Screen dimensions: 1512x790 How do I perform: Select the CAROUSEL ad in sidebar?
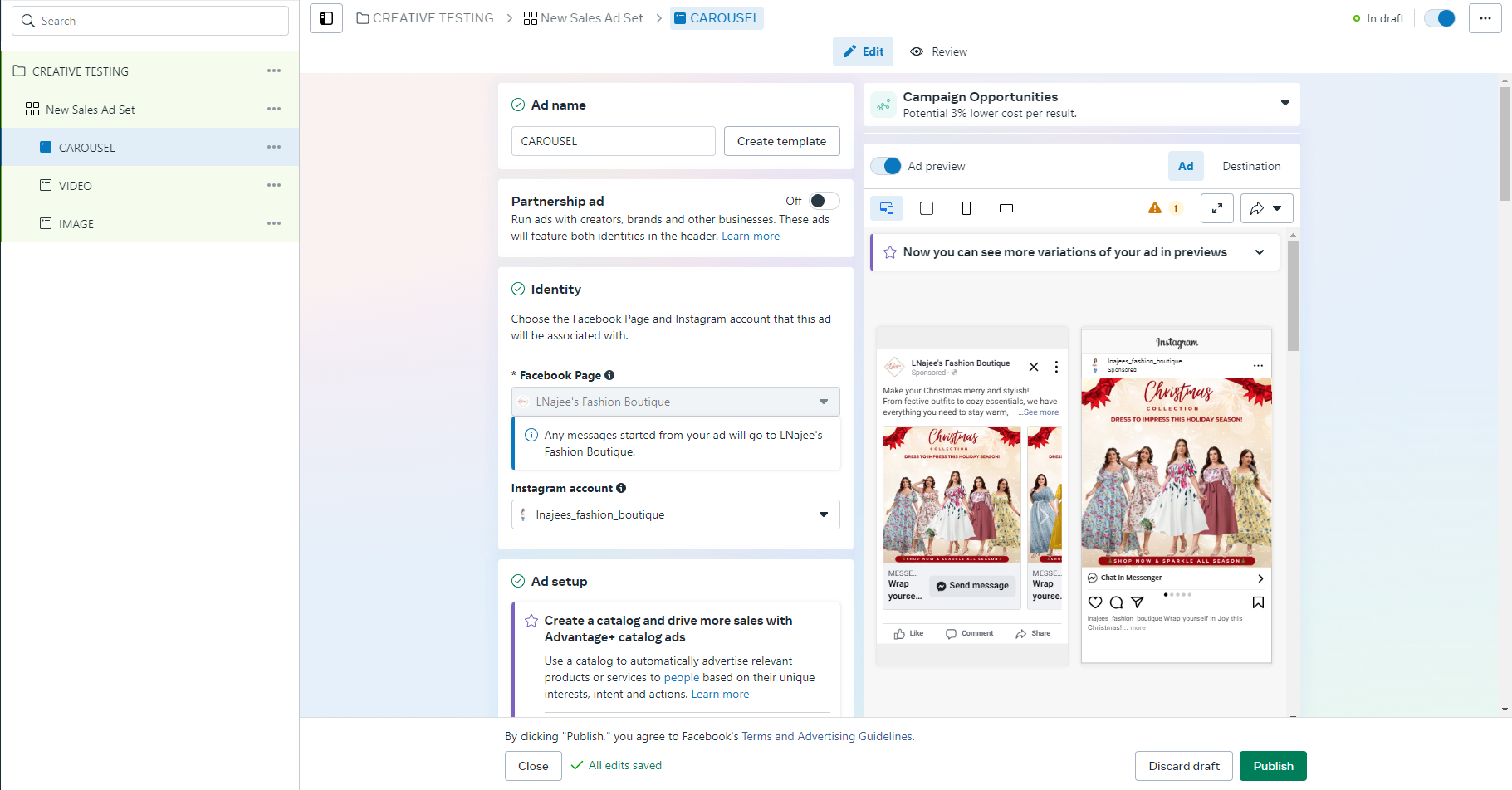pos(86,148)
